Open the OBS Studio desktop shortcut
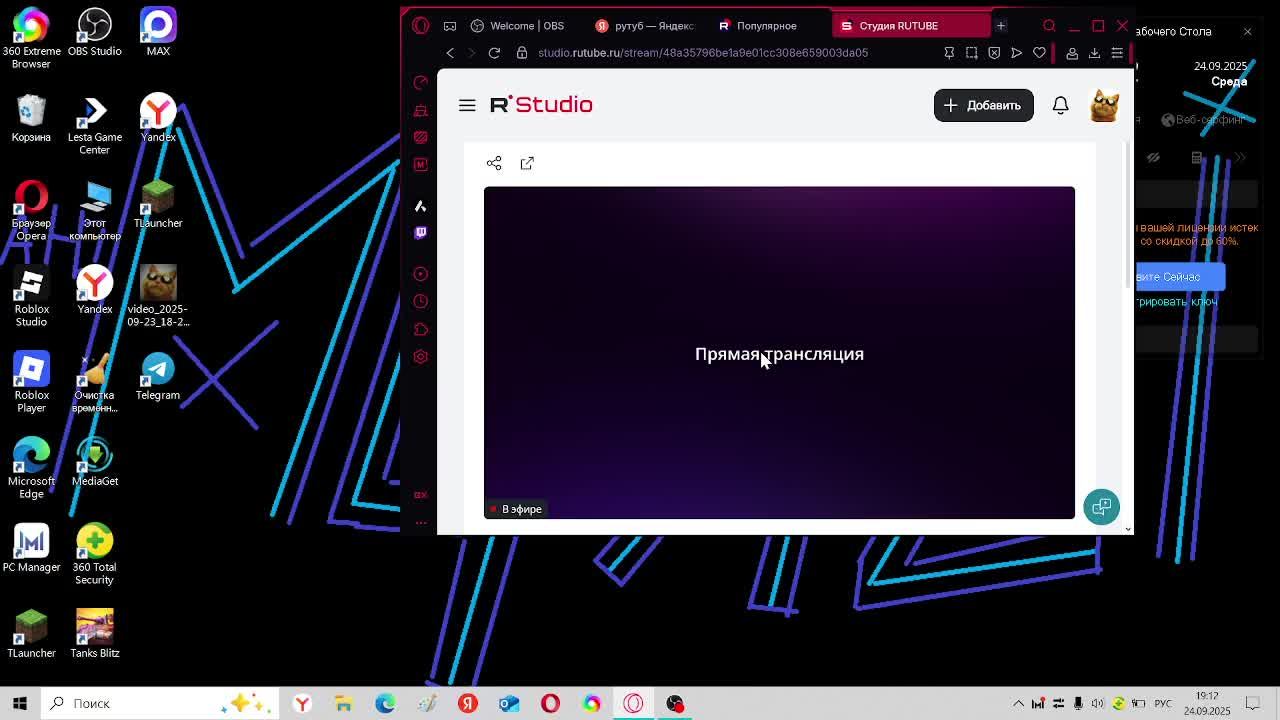 coord(94,33)
